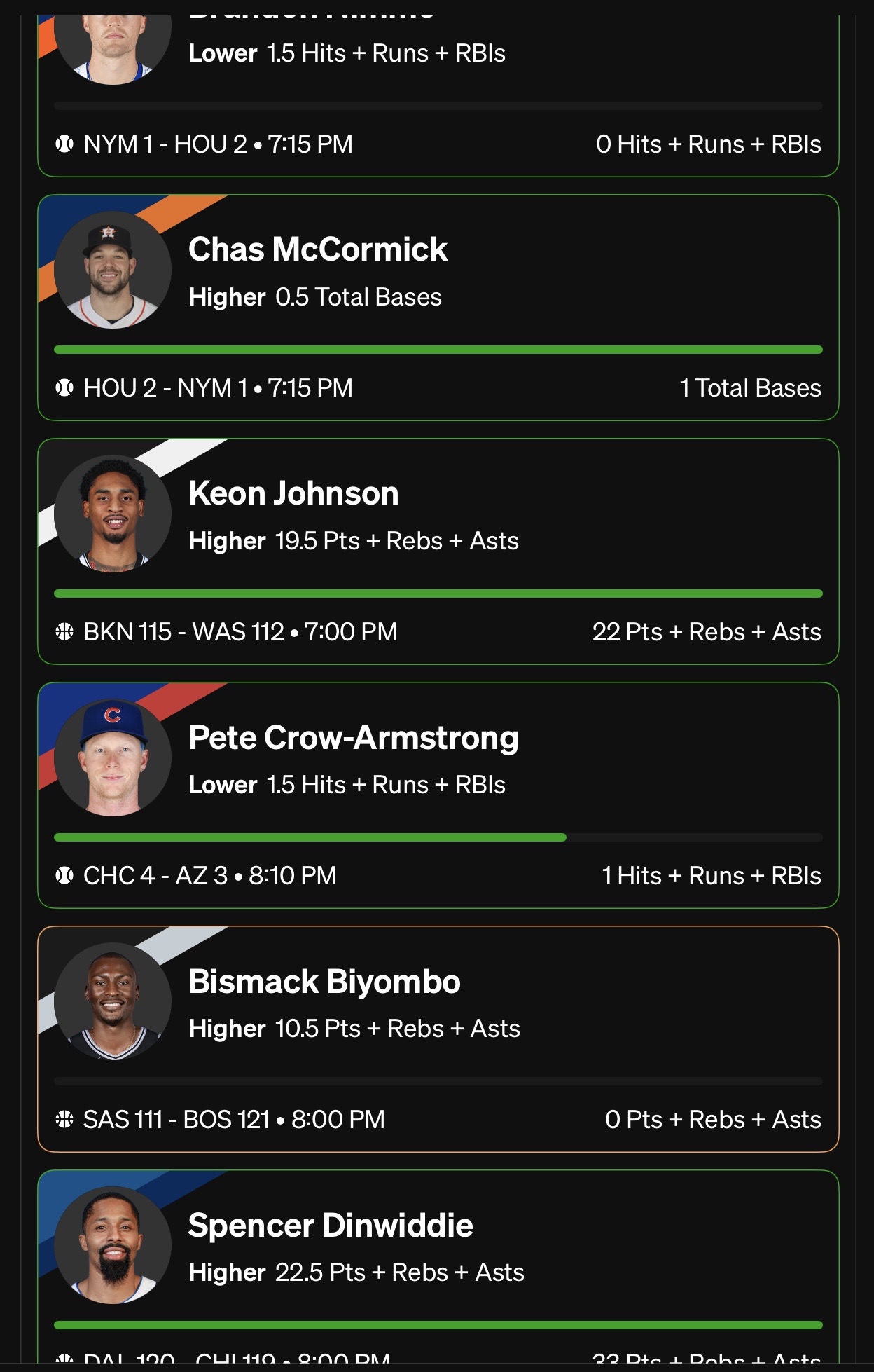
Task: Tap the Lower 1.5 Hits + Runs + RBIs pick for Crow-Armstrong
Action: 347,785
